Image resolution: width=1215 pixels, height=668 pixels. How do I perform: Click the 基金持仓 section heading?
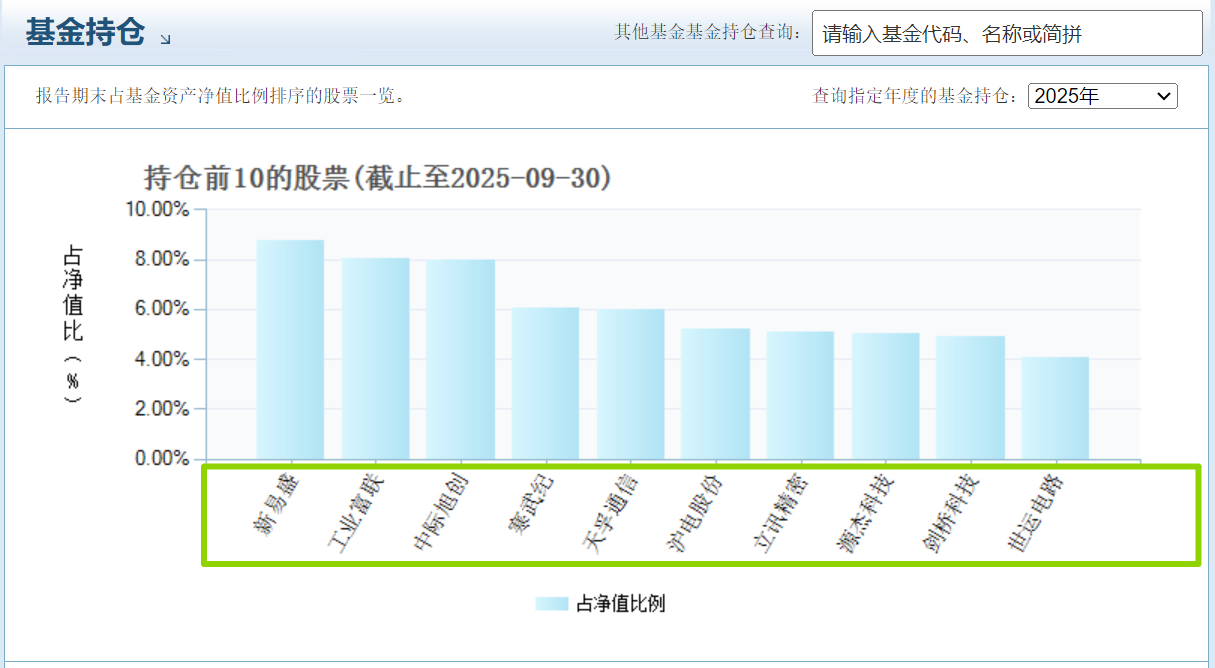[85, 32]
